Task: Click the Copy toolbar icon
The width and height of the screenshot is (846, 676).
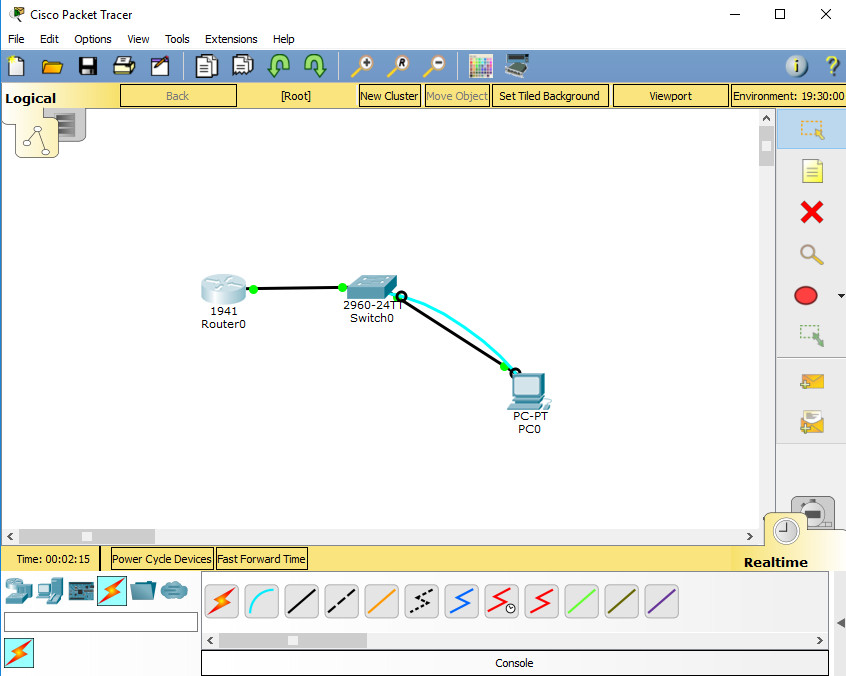Action: pyautogui.click(x=207, y=66)
